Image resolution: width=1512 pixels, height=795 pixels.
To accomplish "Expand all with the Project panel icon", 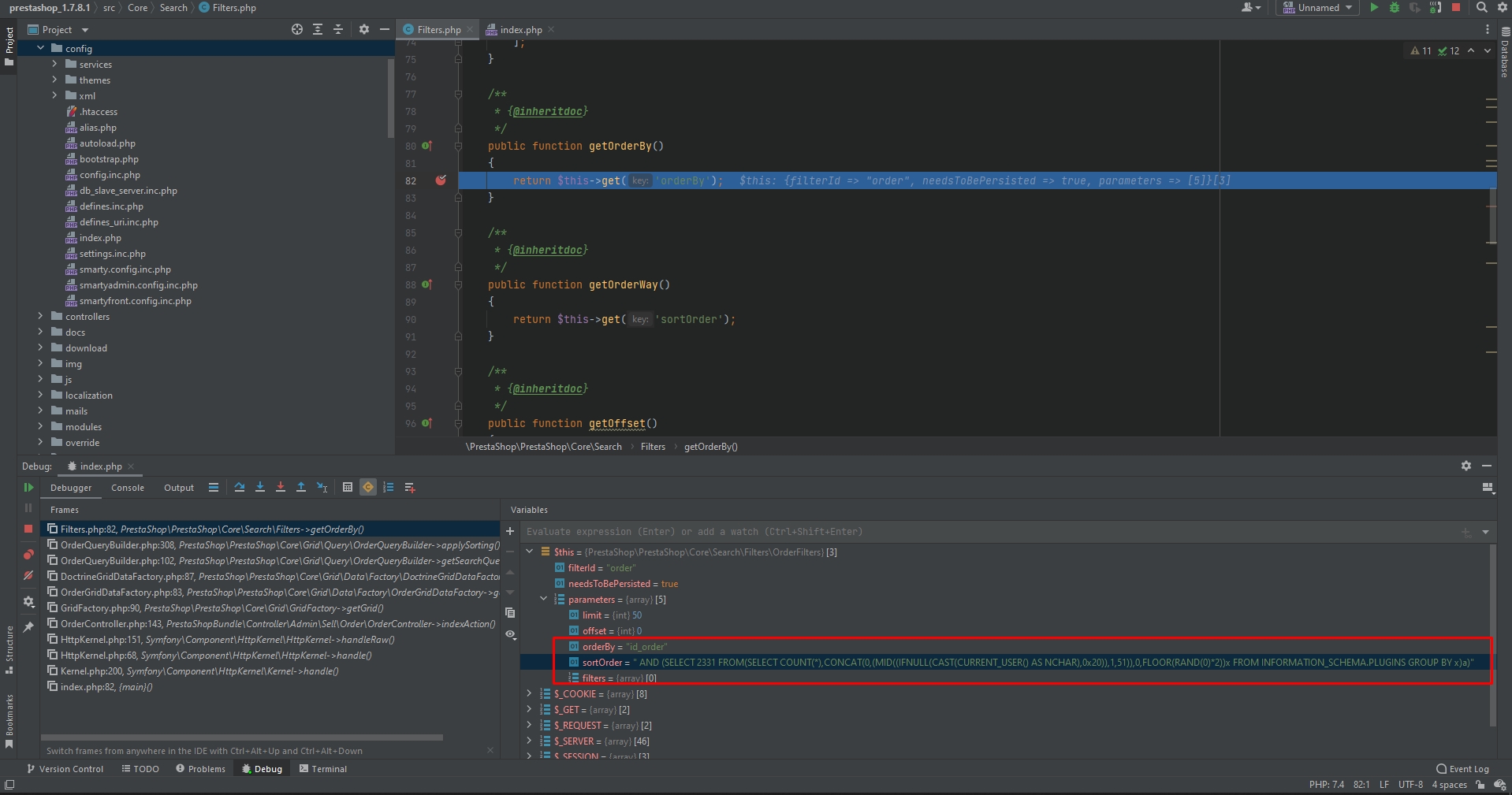I will (318, 29).
